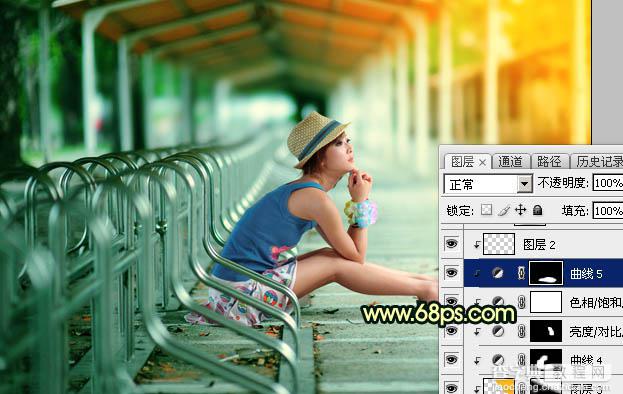The height and width of the screenshot is (394, 623).
Task: Click the 填充 value field
Action: (x=608, y=211)
